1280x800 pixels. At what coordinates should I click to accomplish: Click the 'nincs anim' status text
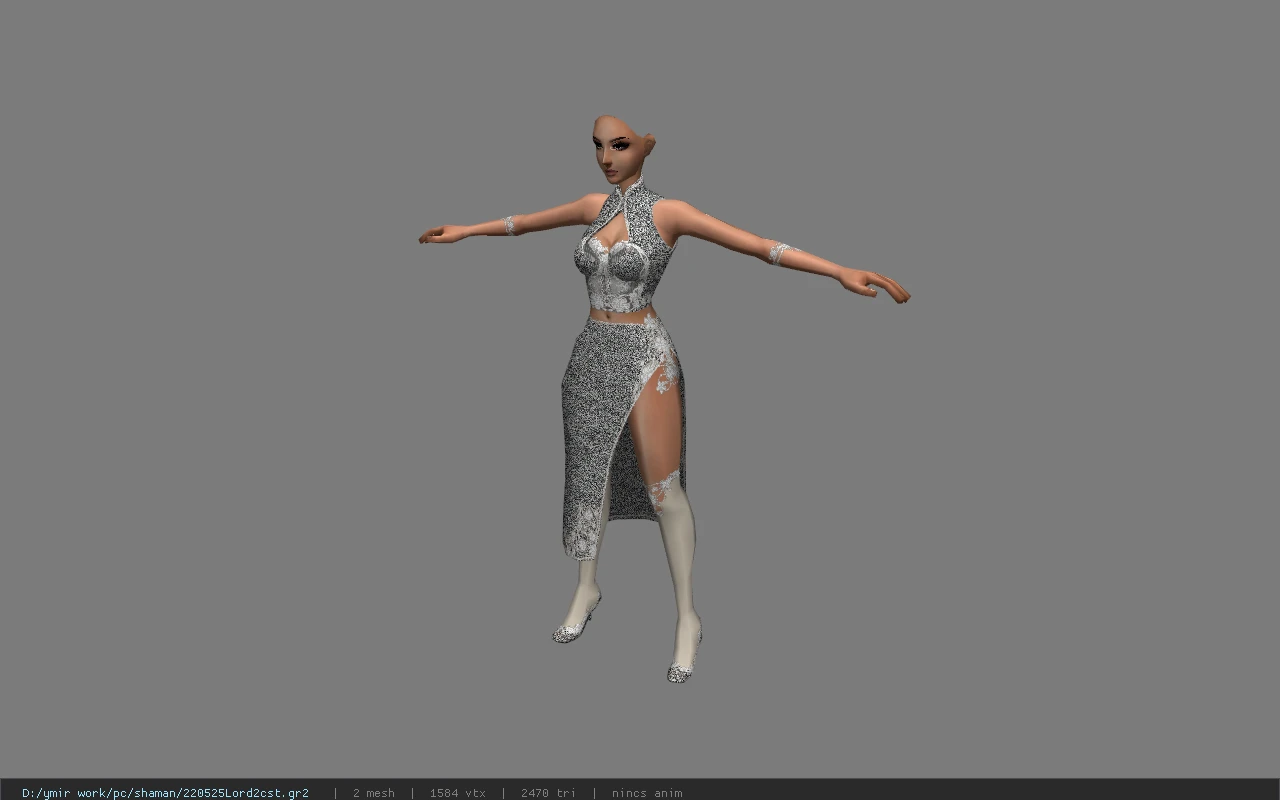[x=647, y=793]
